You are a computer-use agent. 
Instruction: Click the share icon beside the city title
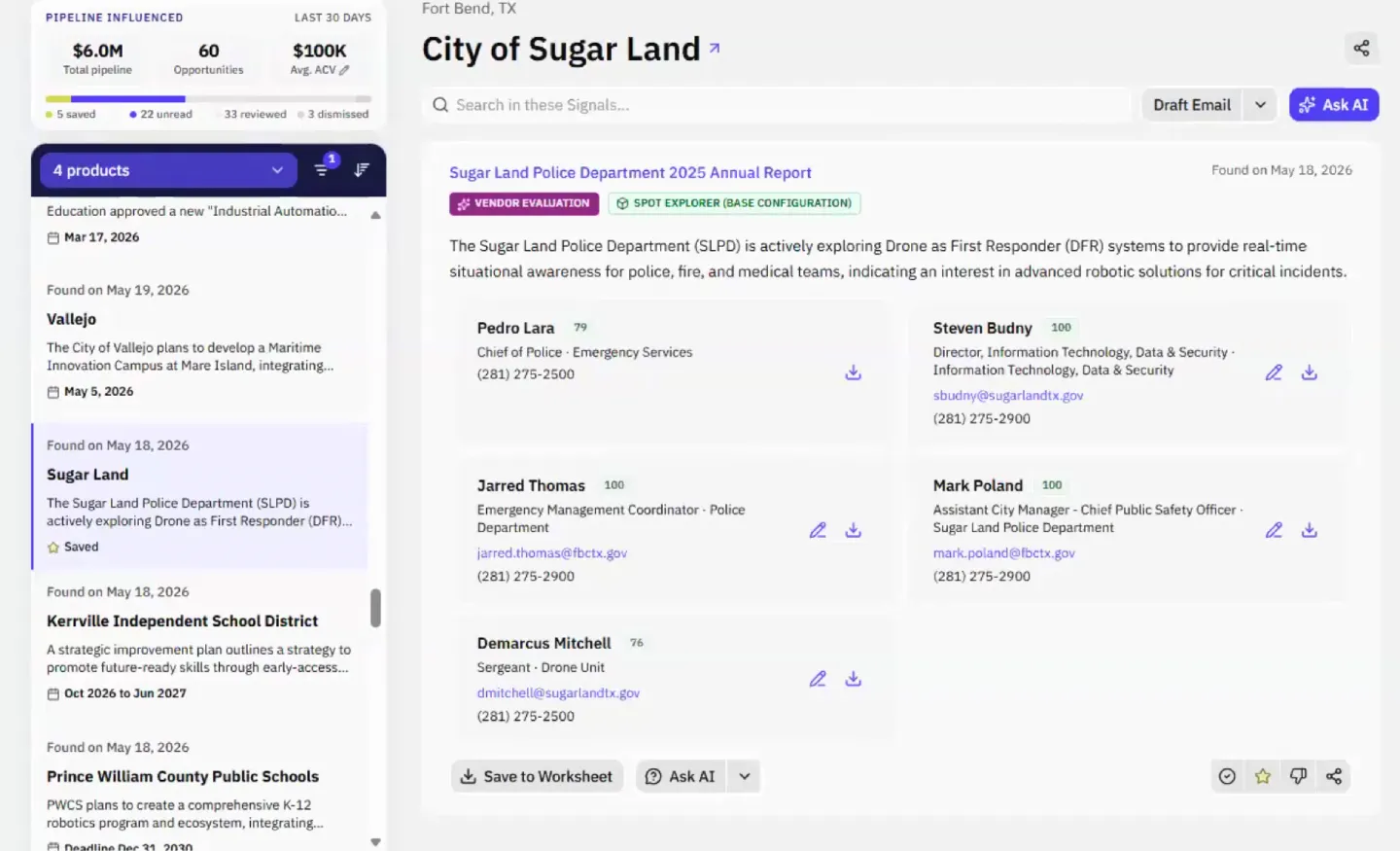1361,48
